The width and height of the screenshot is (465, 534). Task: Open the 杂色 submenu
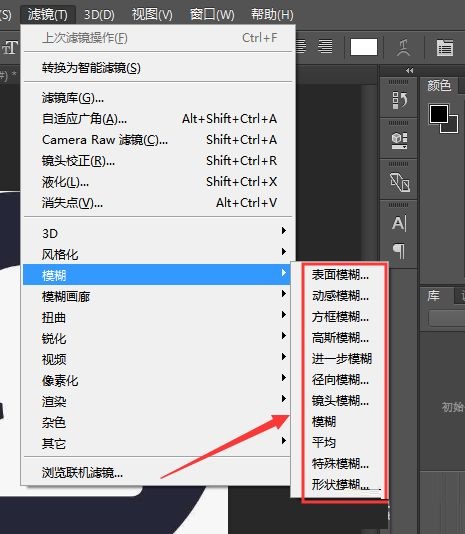158,422
